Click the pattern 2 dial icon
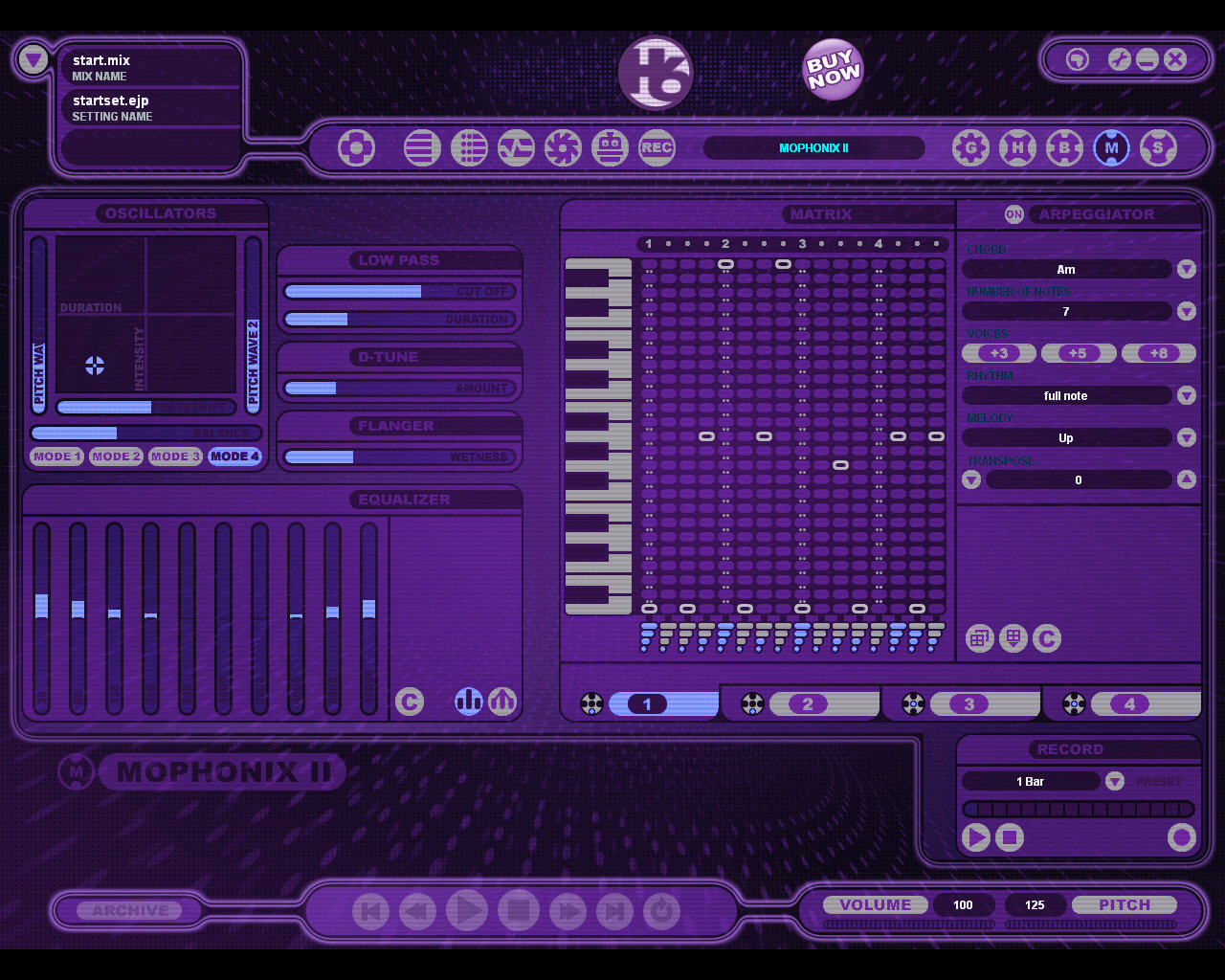This screenshot has height=980, width=1225. 753,704
